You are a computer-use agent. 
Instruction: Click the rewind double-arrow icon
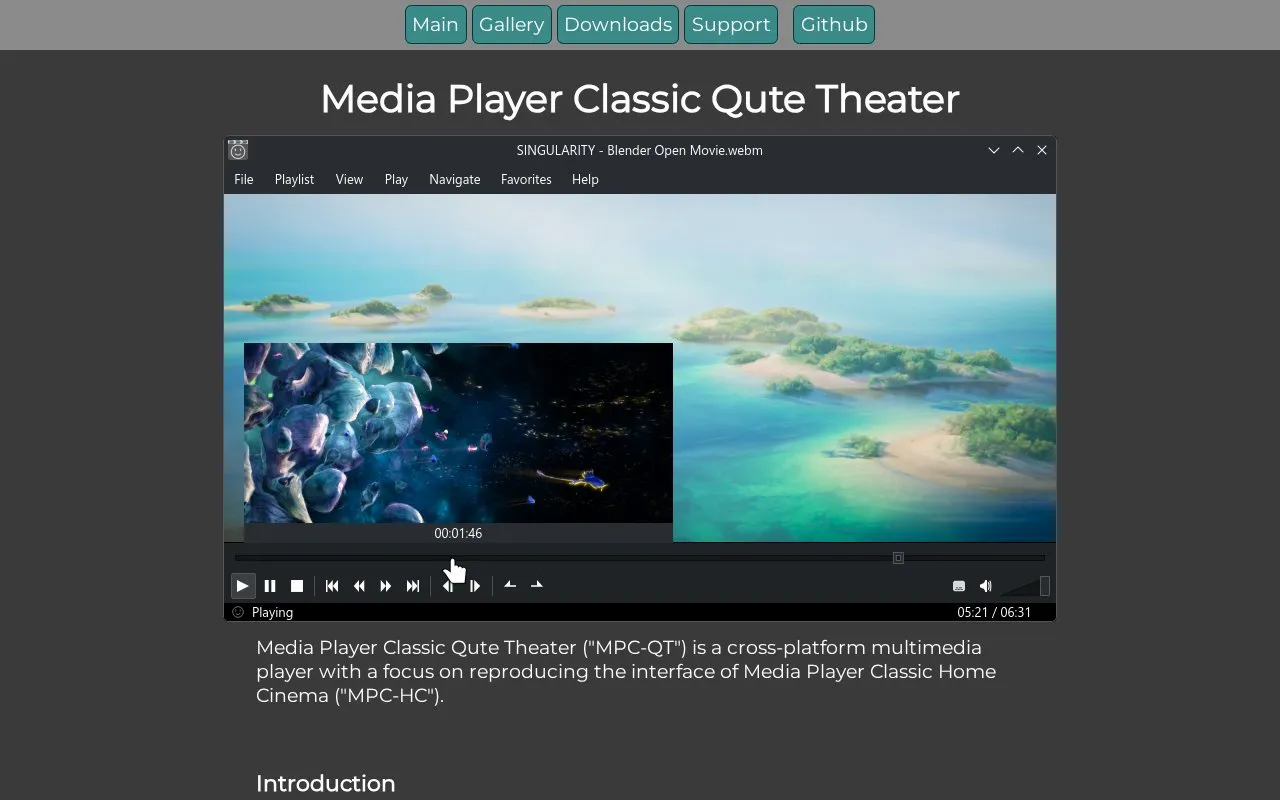click(359, 586)
